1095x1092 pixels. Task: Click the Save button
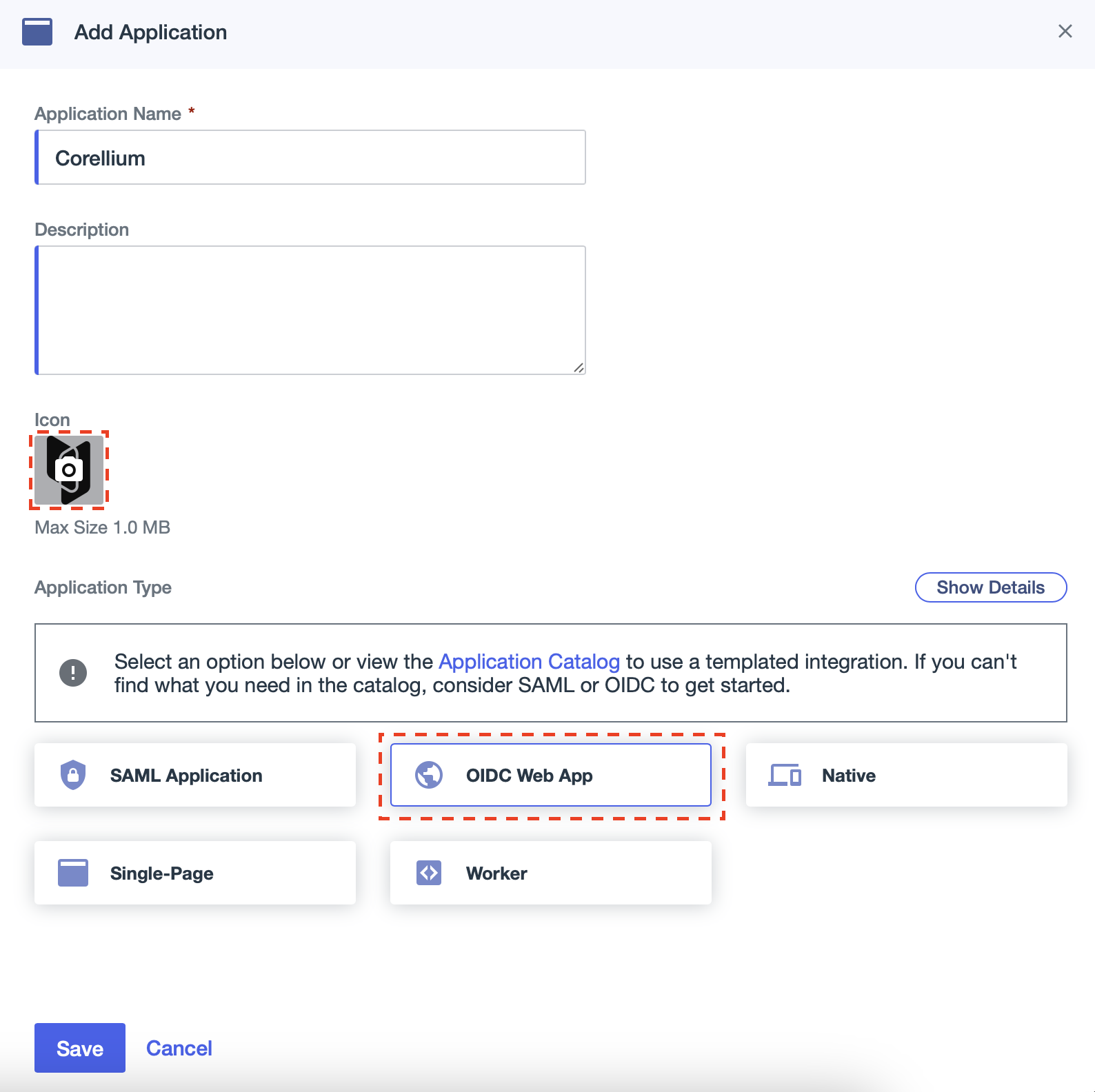coord(80,1048)
